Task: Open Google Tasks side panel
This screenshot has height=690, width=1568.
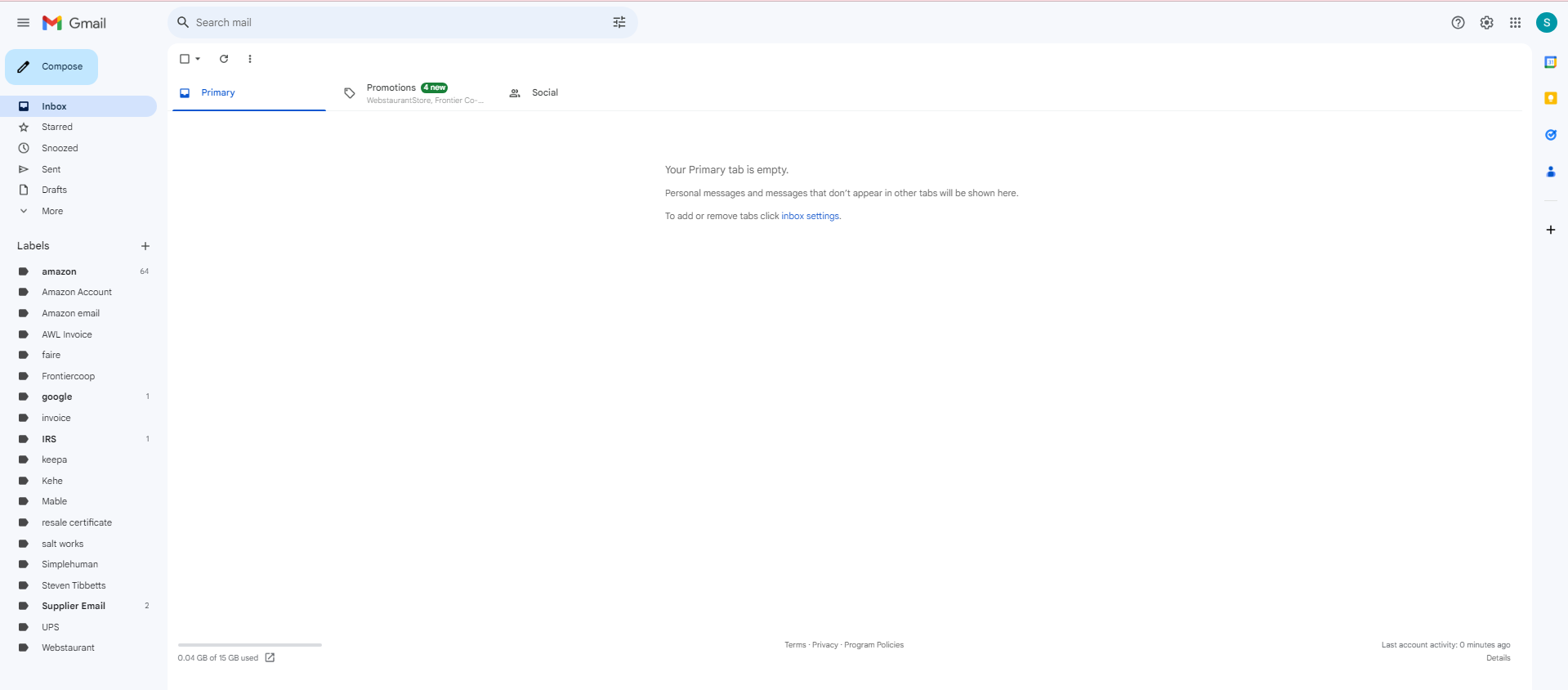Action: tap(1550, 135)
